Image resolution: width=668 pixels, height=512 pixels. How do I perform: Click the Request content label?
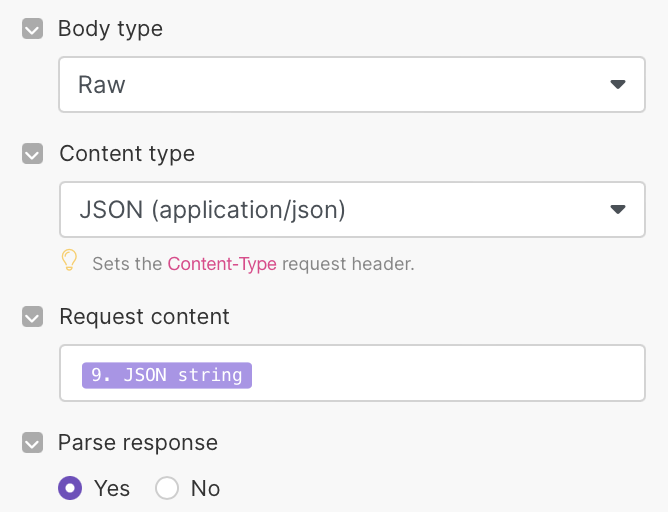coord(144,317)
